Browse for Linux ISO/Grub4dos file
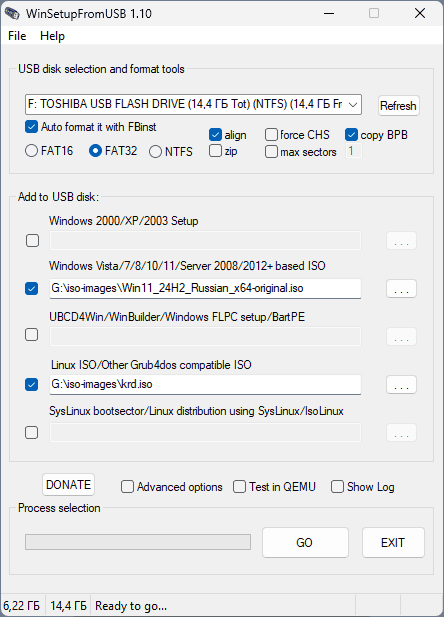444x617 pixels. pos(401,384)
